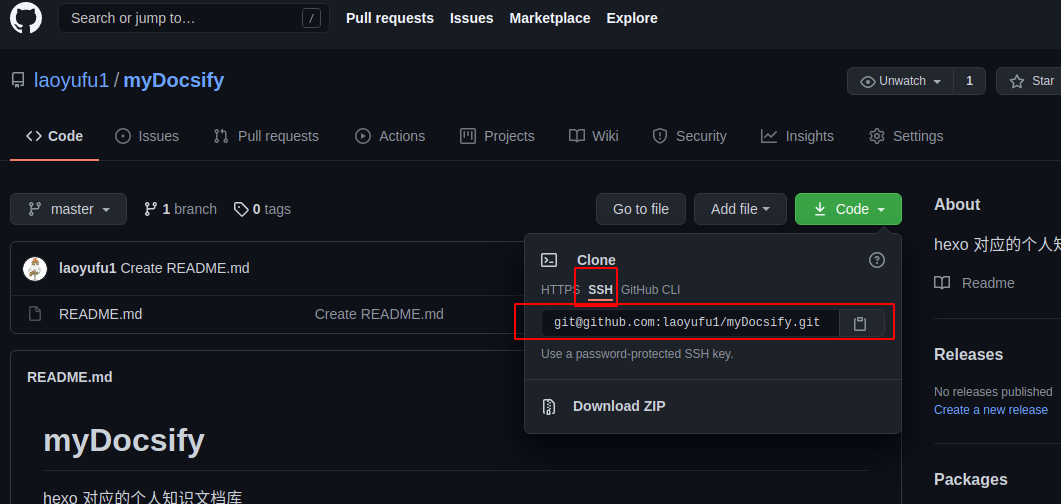Switch to the repository Issues tab

pyautogui.click(x=147, y=136)
